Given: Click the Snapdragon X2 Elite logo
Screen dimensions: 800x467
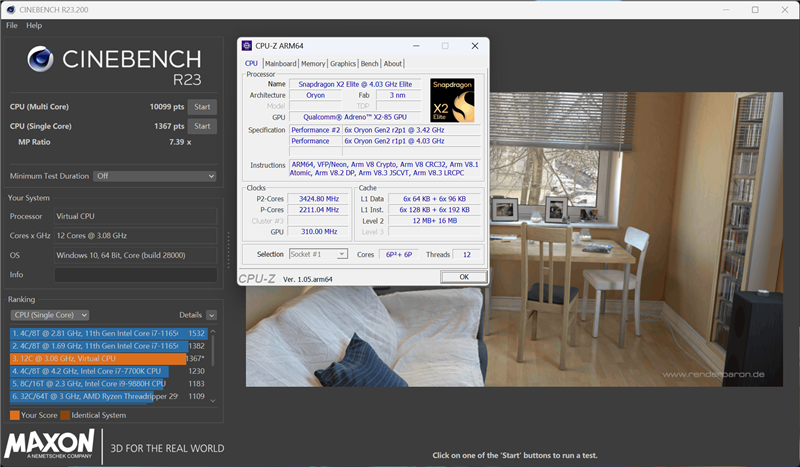Looking at the screenshot, I should [452, 100].
